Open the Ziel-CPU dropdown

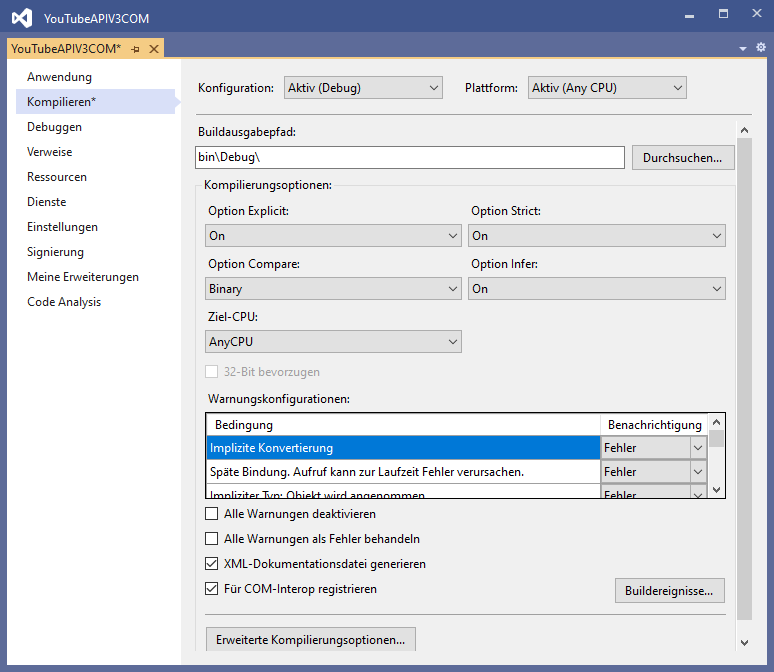click(333, 342)
